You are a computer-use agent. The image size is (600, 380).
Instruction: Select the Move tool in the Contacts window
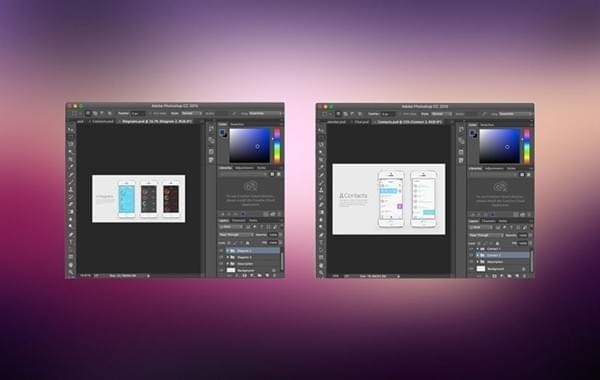pyautogui.click(x=321, y=130)
